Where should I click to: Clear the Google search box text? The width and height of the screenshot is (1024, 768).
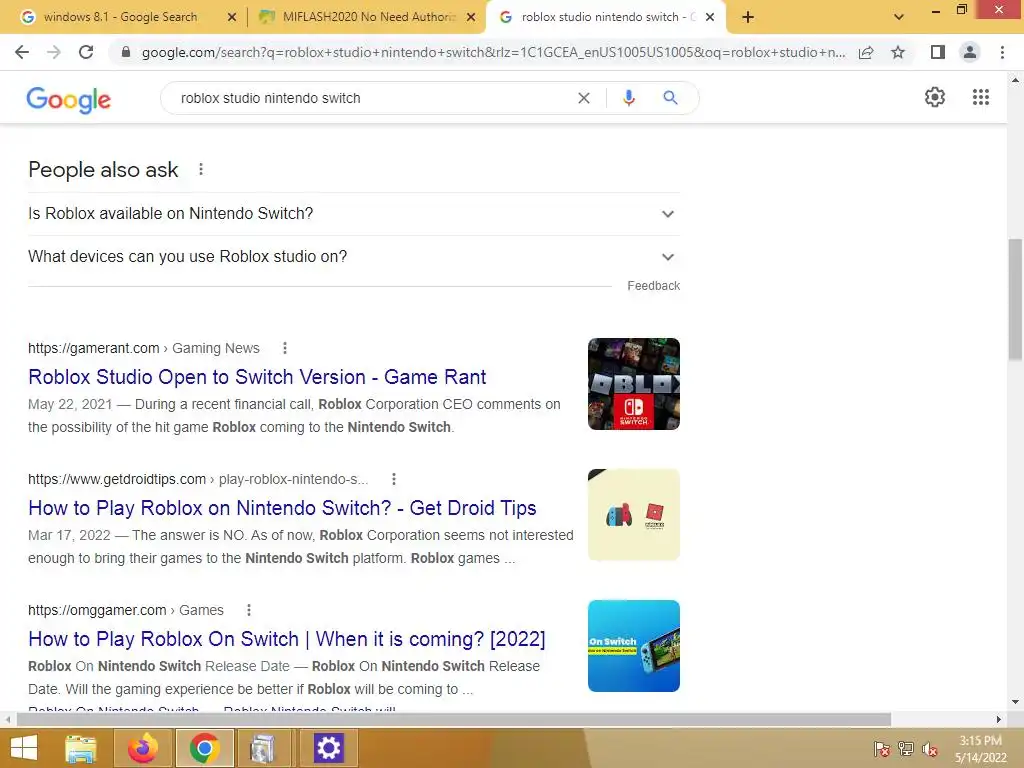pos(584,98)
